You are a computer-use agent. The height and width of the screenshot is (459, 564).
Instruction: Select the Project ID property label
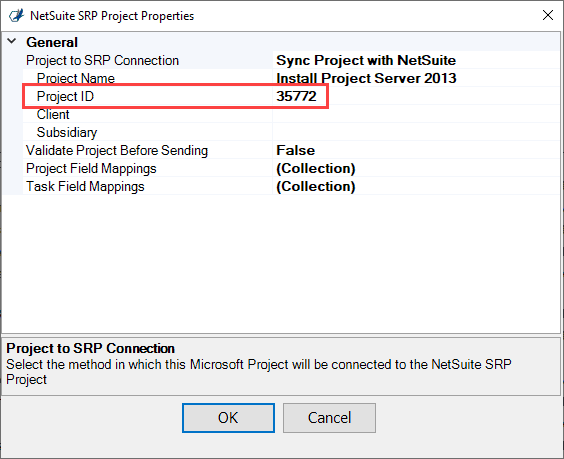click(65, 96)
